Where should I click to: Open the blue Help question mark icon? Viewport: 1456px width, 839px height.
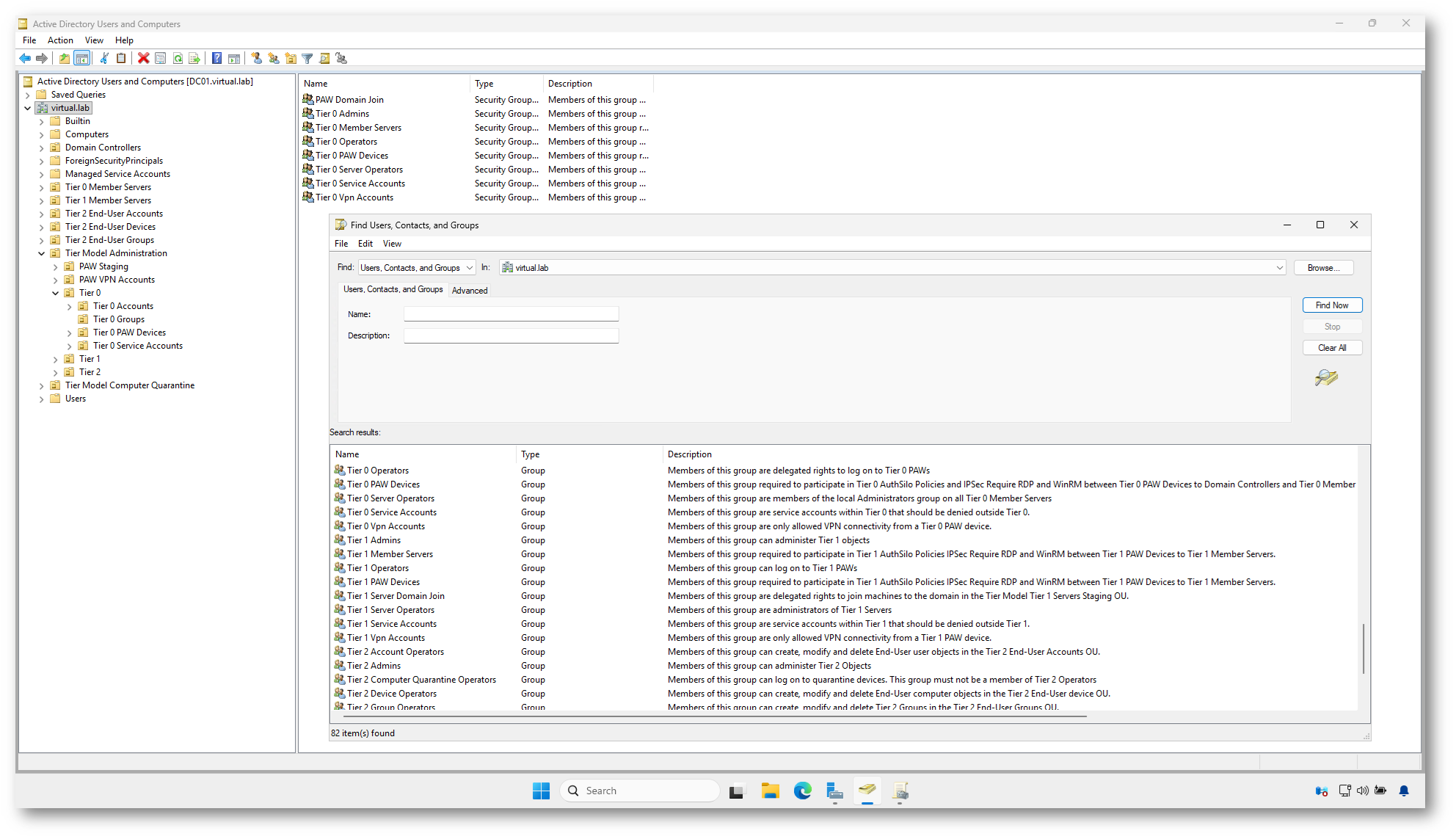click(216, 58)
